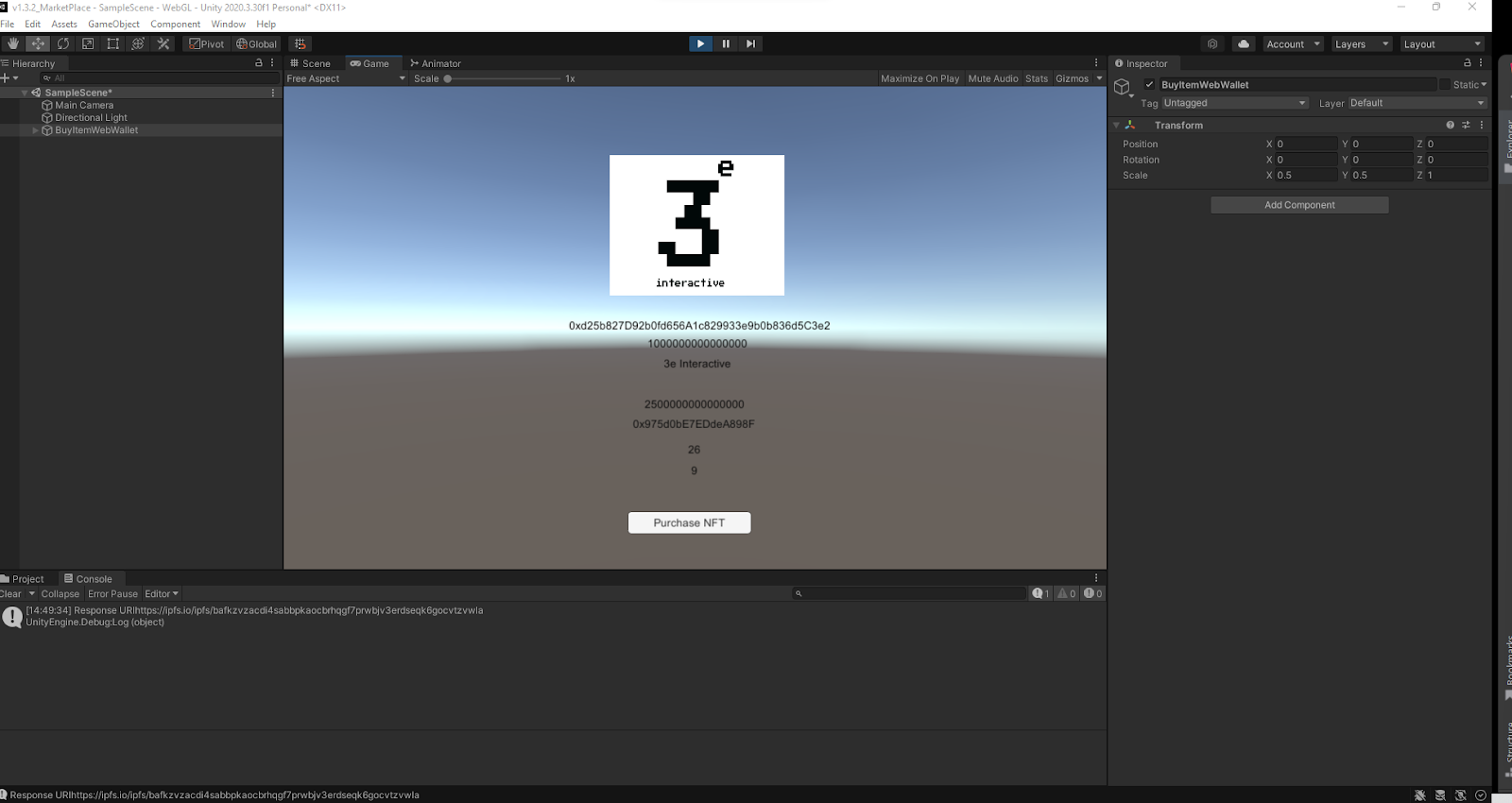Toggle Error Pause in the Console
Viewport: 1512px width, 803px height.
(112, 594)
